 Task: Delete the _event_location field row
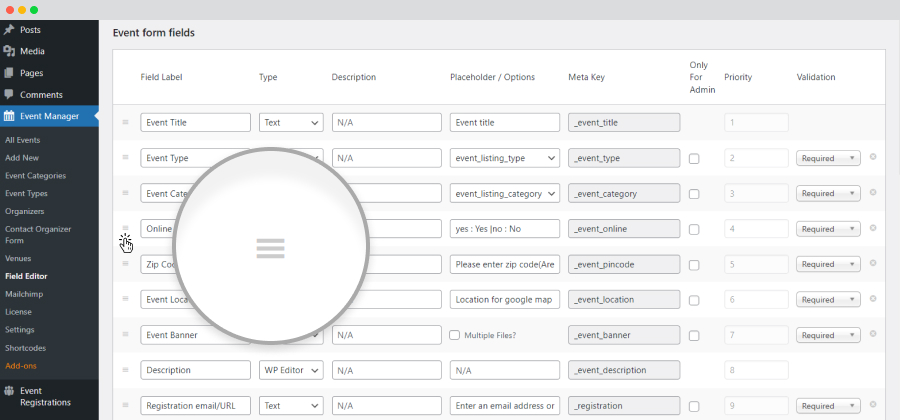point(873,298)
